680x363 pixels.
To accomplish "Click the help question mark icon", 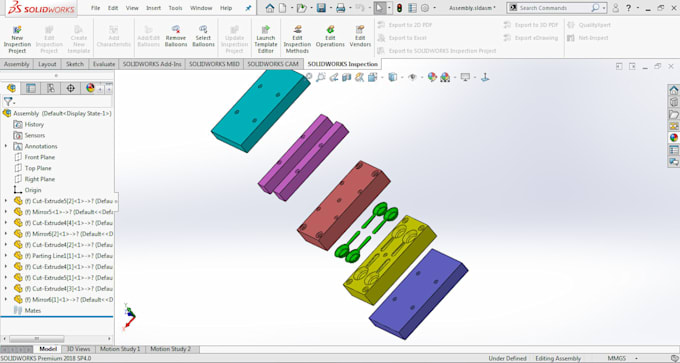I will (629, 8).
